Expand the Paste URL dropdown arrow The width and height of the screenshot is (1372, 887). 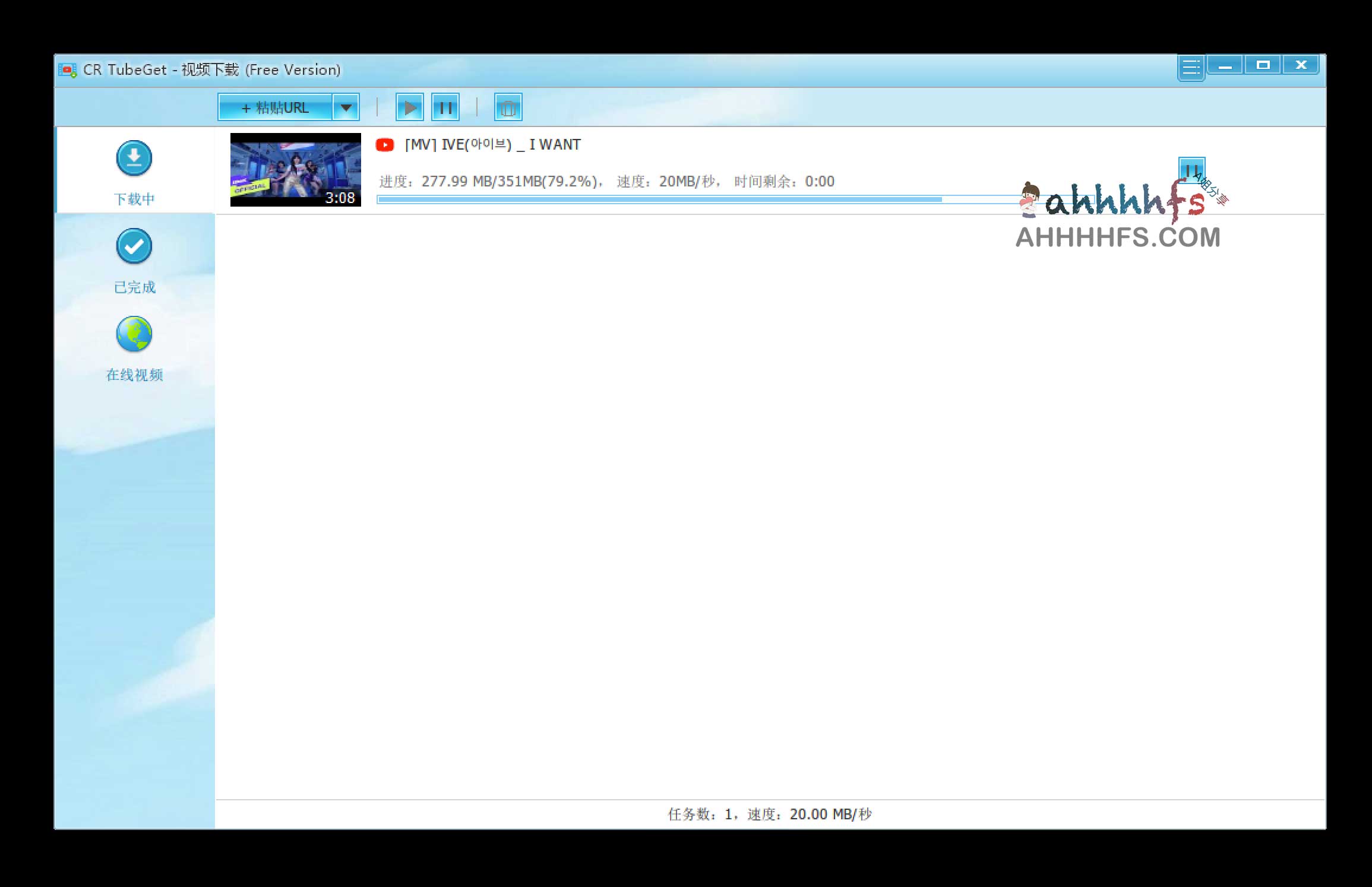tap(346, 107)
